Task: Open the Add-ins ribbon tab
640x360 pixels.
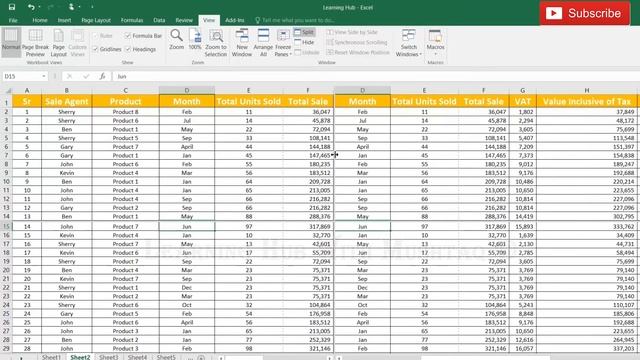Action: (235, 20)
